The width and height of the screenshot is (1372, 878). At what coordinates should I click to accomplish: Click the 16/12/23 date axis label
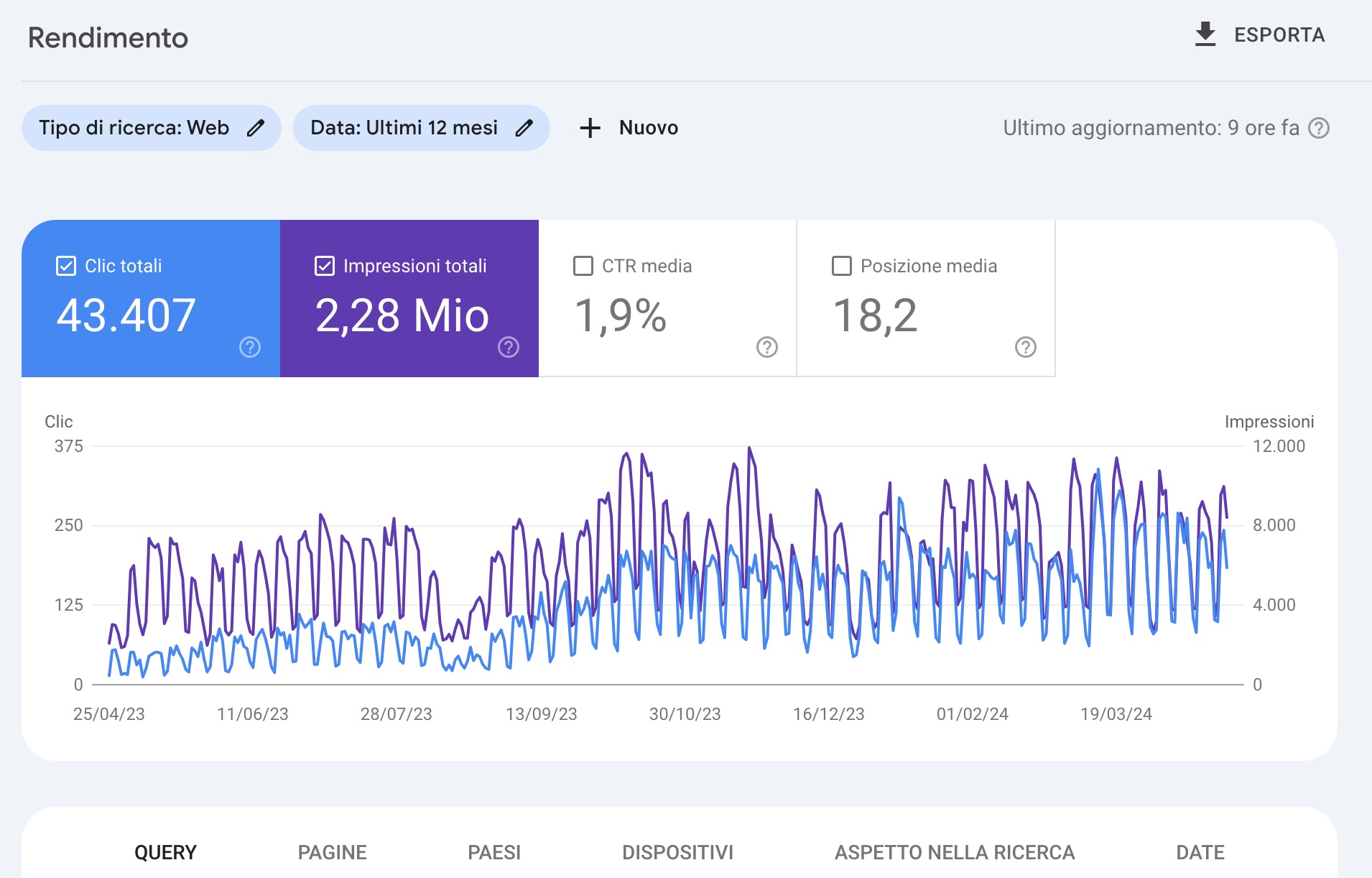point(829,714)
